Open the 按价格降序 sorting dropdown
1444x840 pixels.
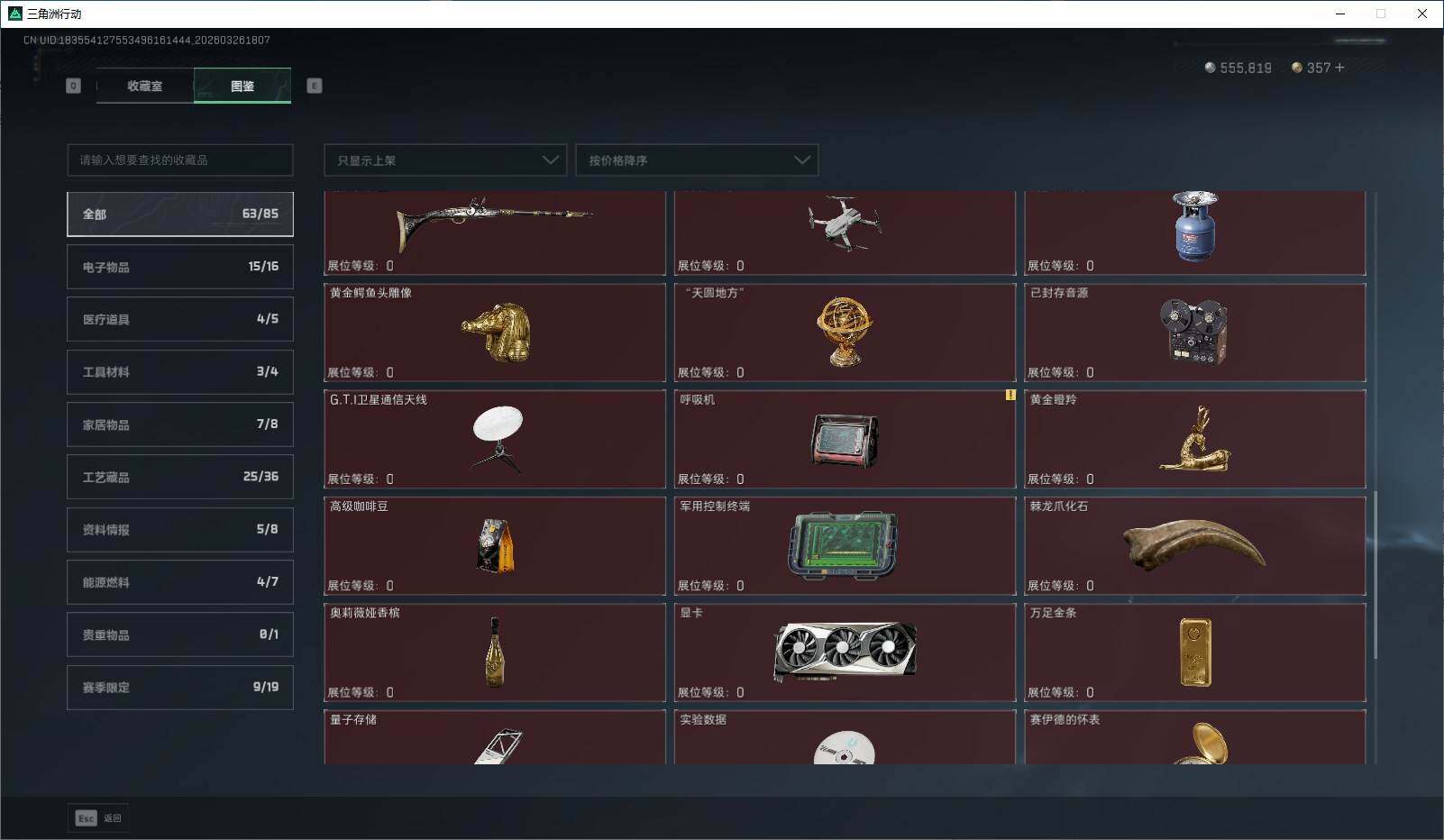(697, 160)
